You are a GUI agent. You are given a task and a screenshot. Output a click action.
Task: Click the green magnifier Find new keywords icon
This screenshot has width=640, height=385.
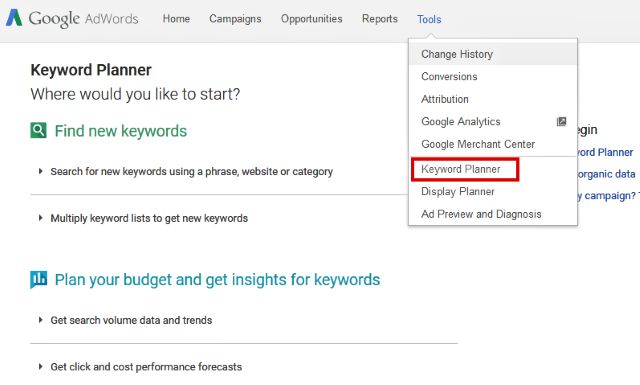point(38,131)
